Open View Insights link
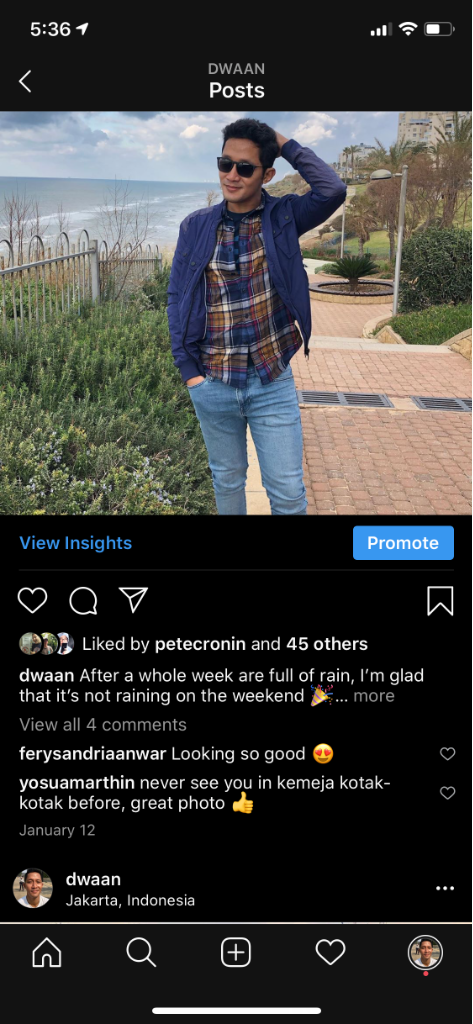Viewport: 473px width, 1024px height. coord(76,543)
